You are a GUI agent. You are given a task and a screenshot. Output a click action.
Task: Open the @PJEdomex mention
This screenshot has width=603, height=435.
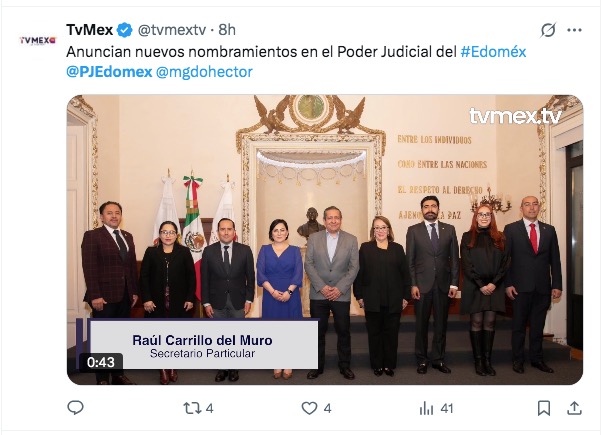click(x=109, y=72)
